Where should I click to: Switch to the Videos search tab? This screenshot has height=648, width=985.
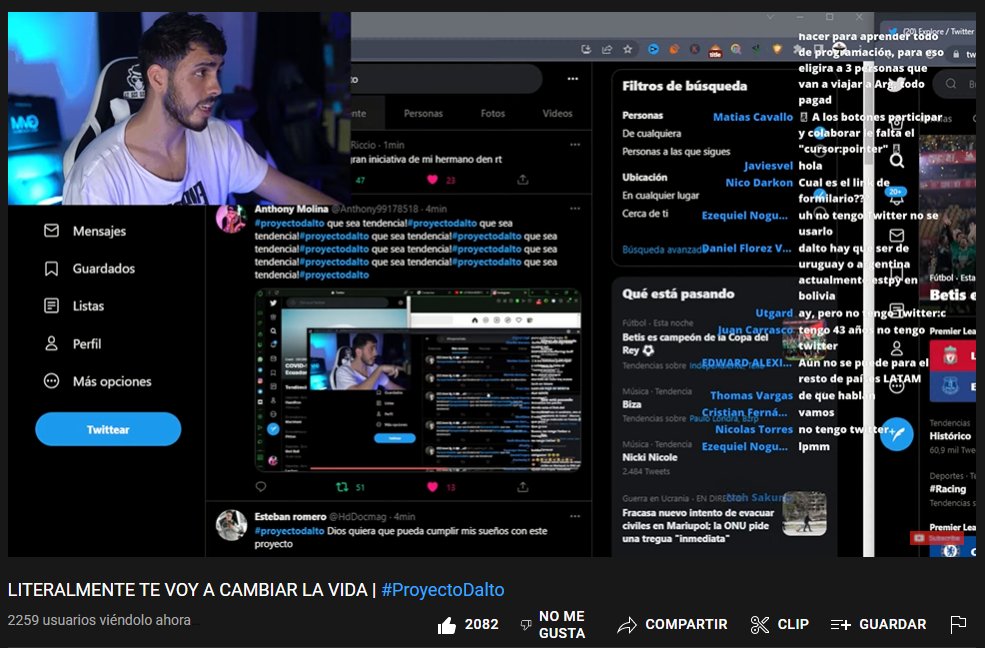point(557,114)
